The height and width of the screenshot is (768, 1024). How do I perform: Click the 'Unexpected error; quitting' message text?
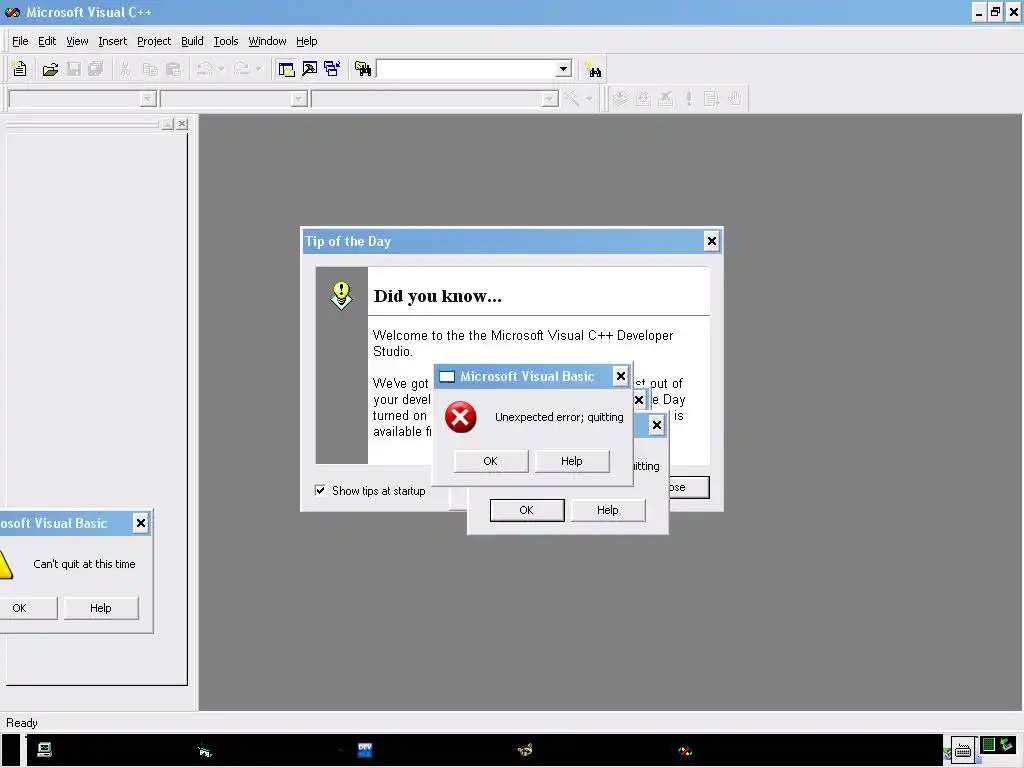pyautogui.click(x=559, y=417)
